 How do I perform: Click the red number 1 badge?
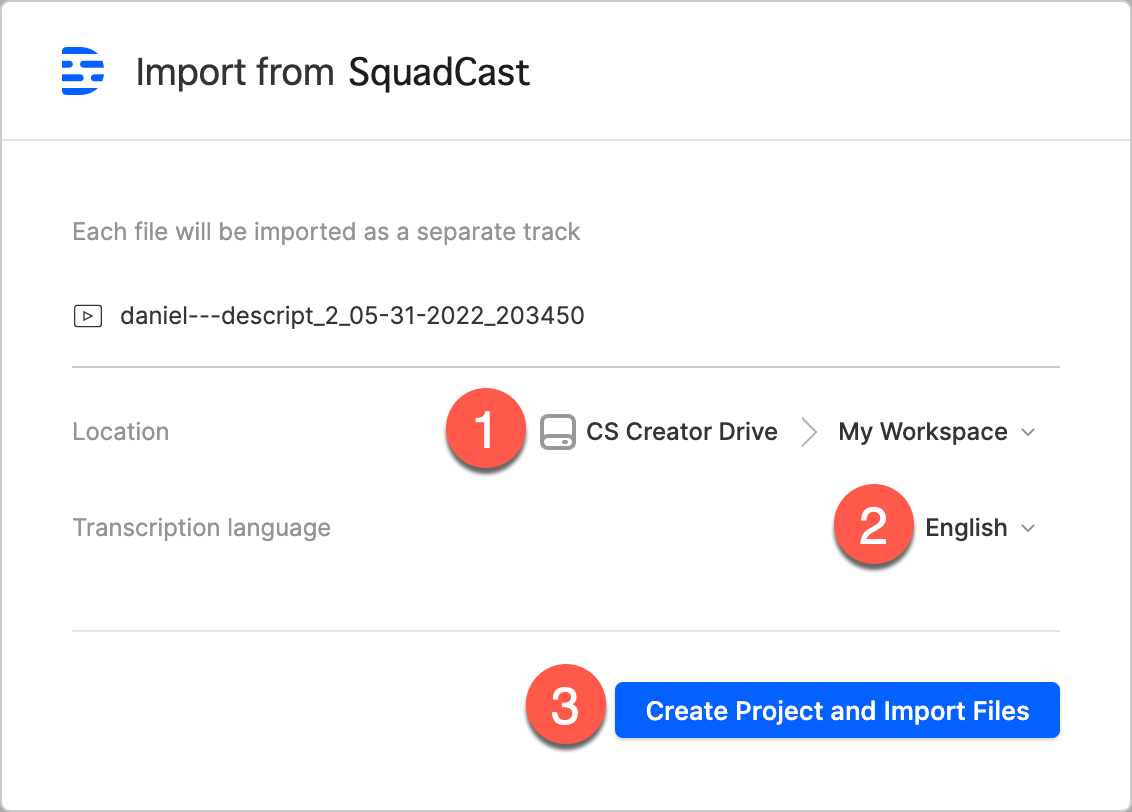click(x=485, y=432)
